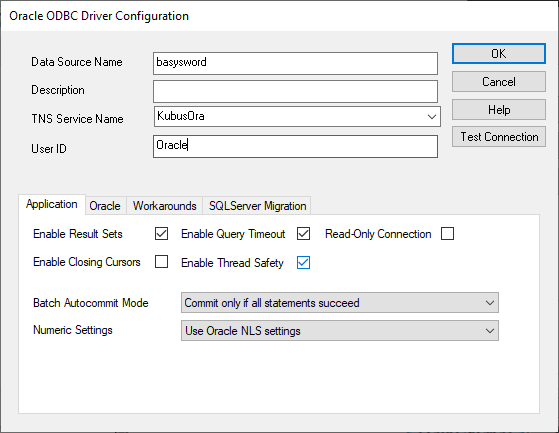Click into the empty Description field
Viewport: 559px width, 433px height.
[295, 91]
